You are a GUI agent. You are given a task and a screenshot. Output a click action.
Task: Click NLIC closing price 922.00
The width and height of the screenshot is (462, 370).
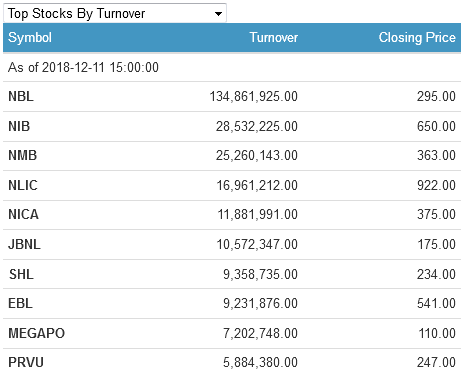pos(436,185)
